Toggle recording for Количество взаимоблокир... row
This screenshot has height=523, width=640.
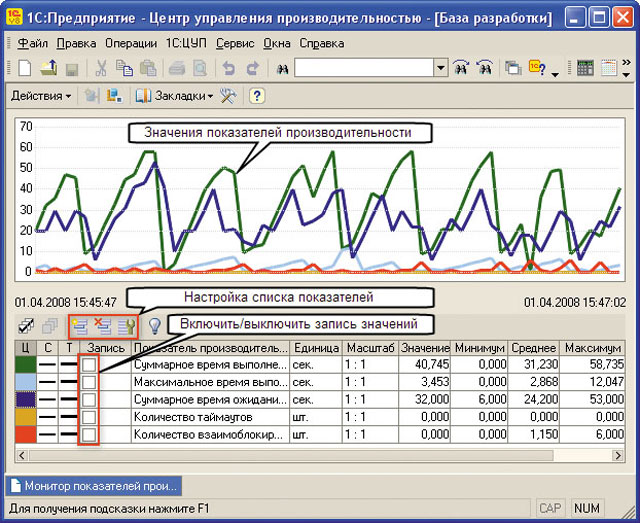point(89,435)
